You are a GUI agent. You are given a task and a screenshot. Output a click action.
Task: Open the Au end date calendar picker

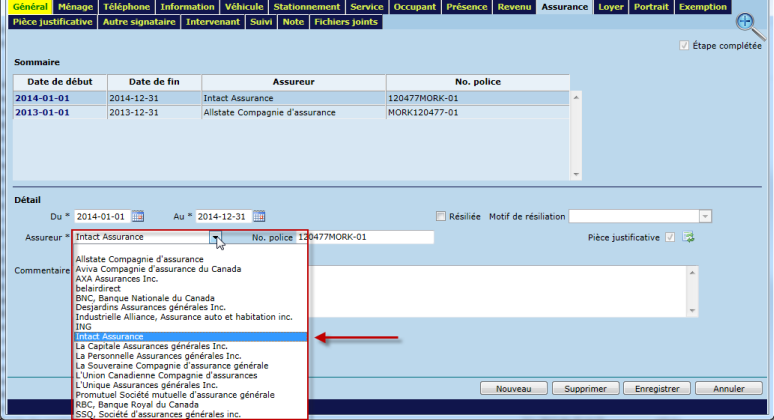259,216
